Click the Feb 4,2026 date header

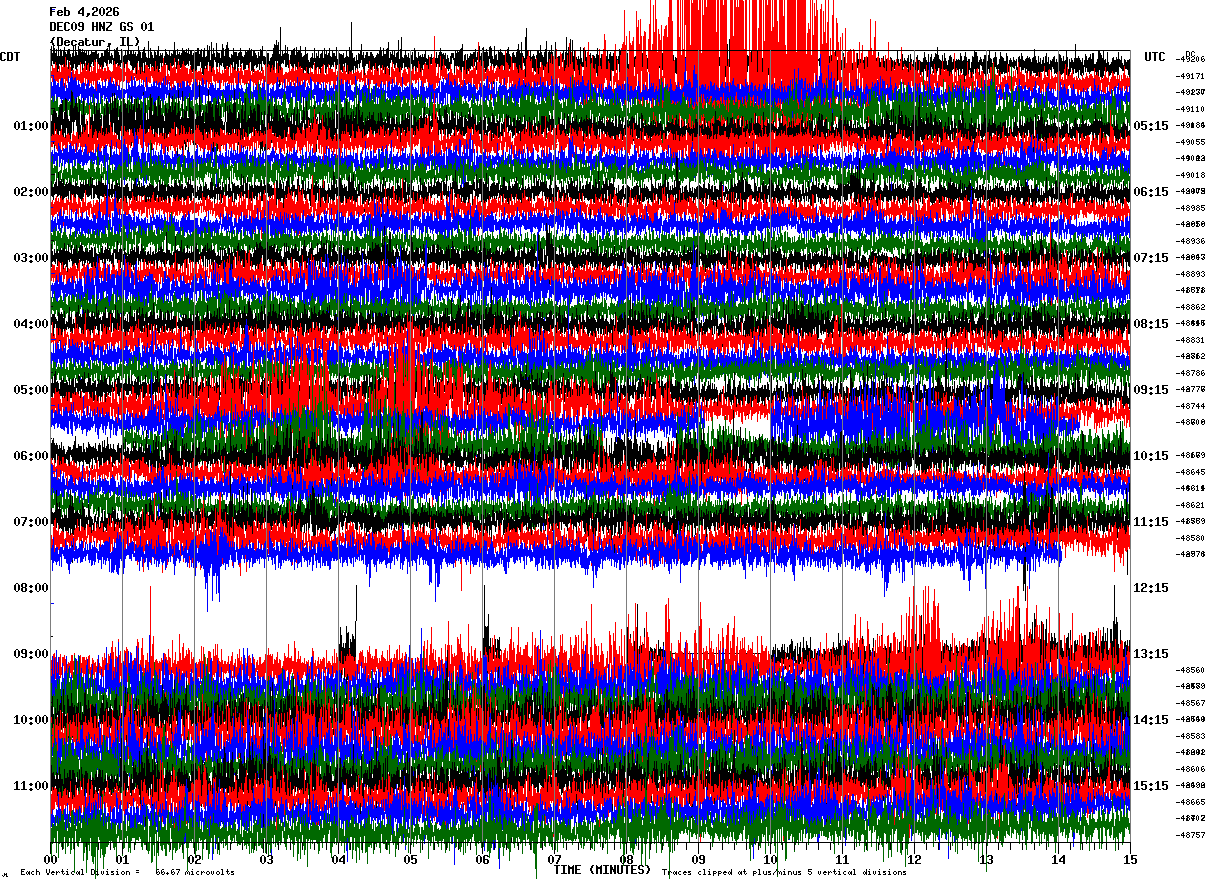84,12
